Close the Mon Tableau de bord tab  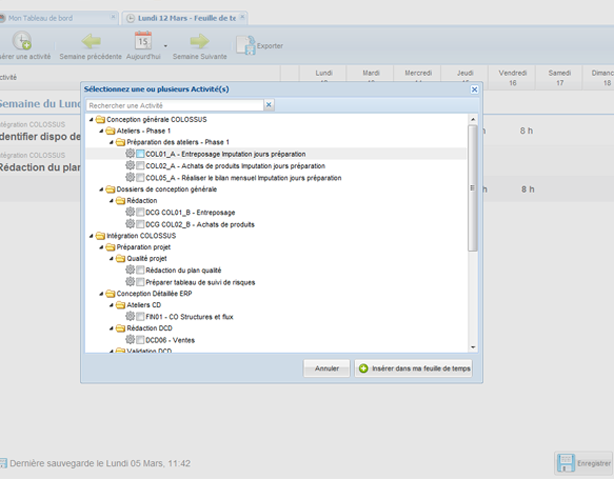click(113, 17)
